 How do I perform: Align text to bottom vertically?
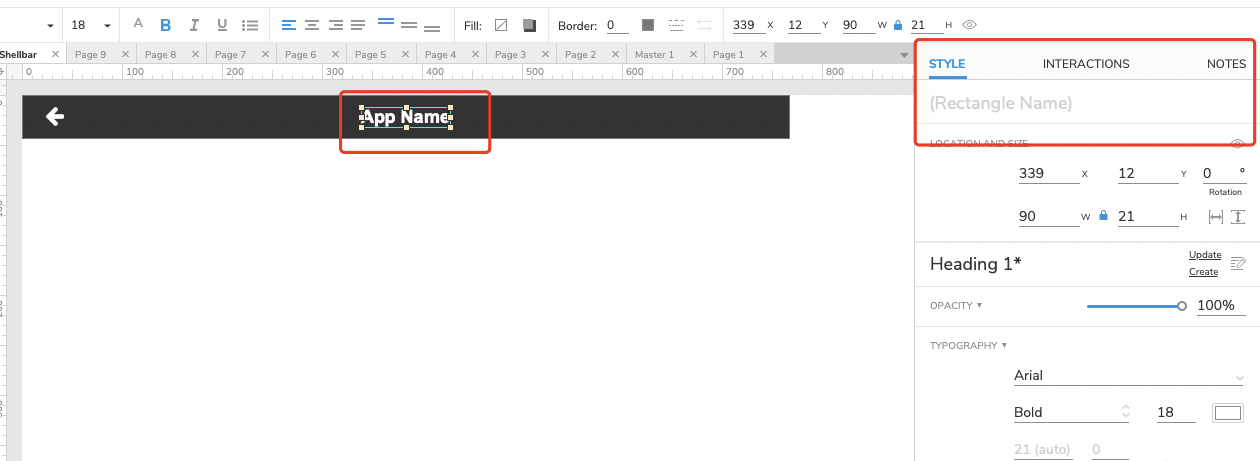point(432,27)
